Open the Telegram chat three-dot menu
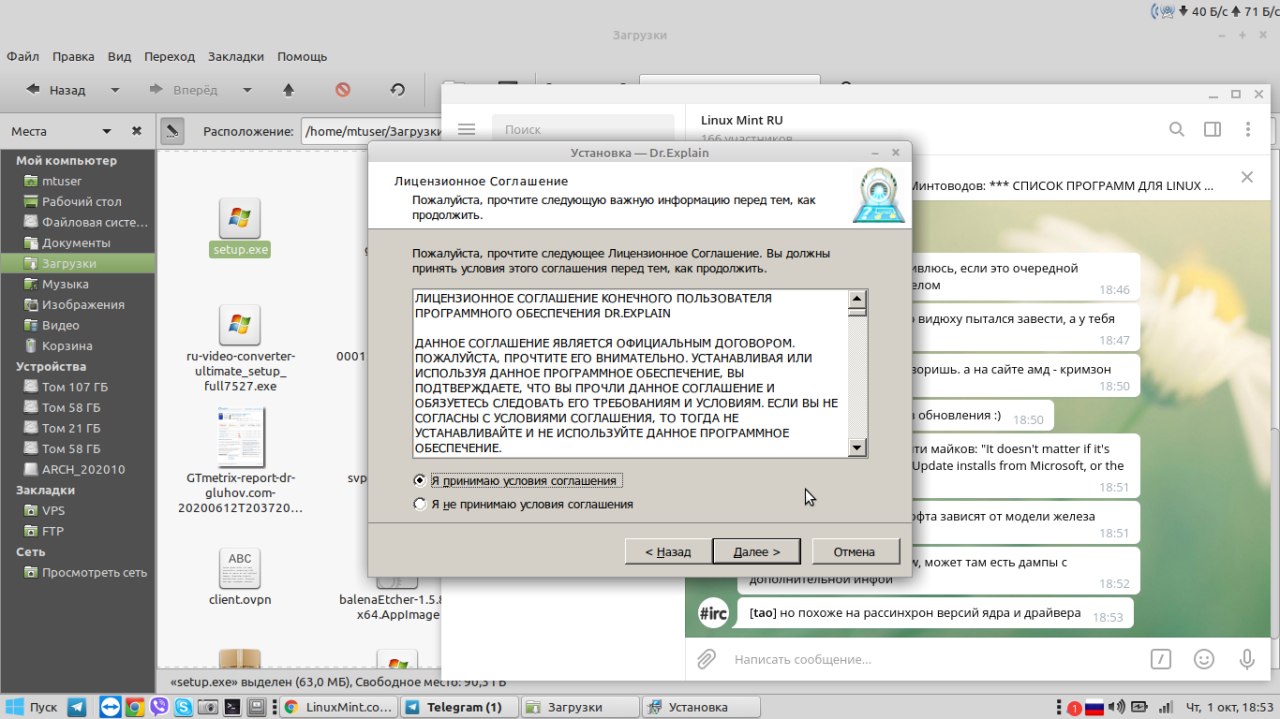 pos(1248,129)
